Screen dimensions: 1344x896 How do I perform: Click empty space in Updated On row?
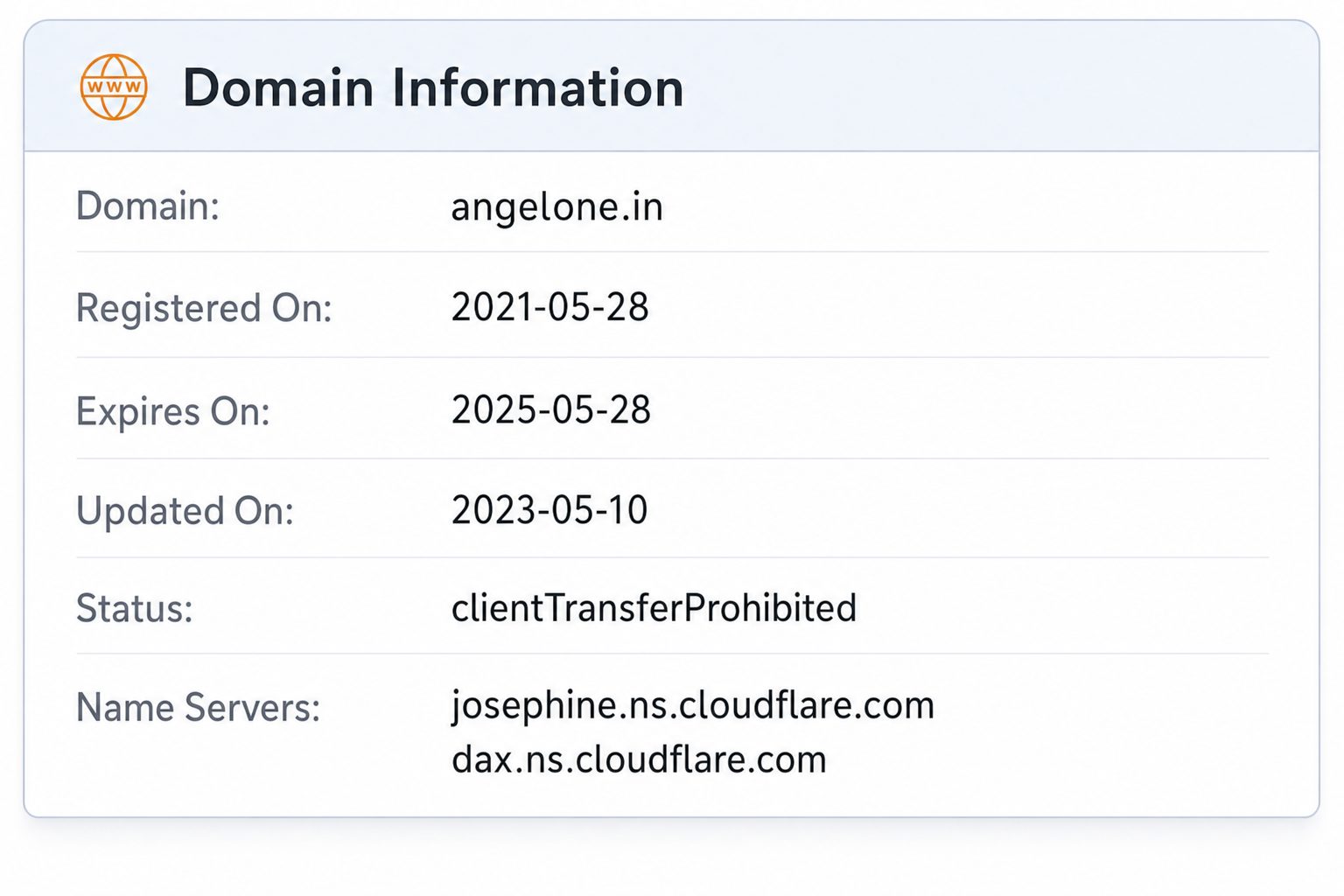[x=962, y=510]
